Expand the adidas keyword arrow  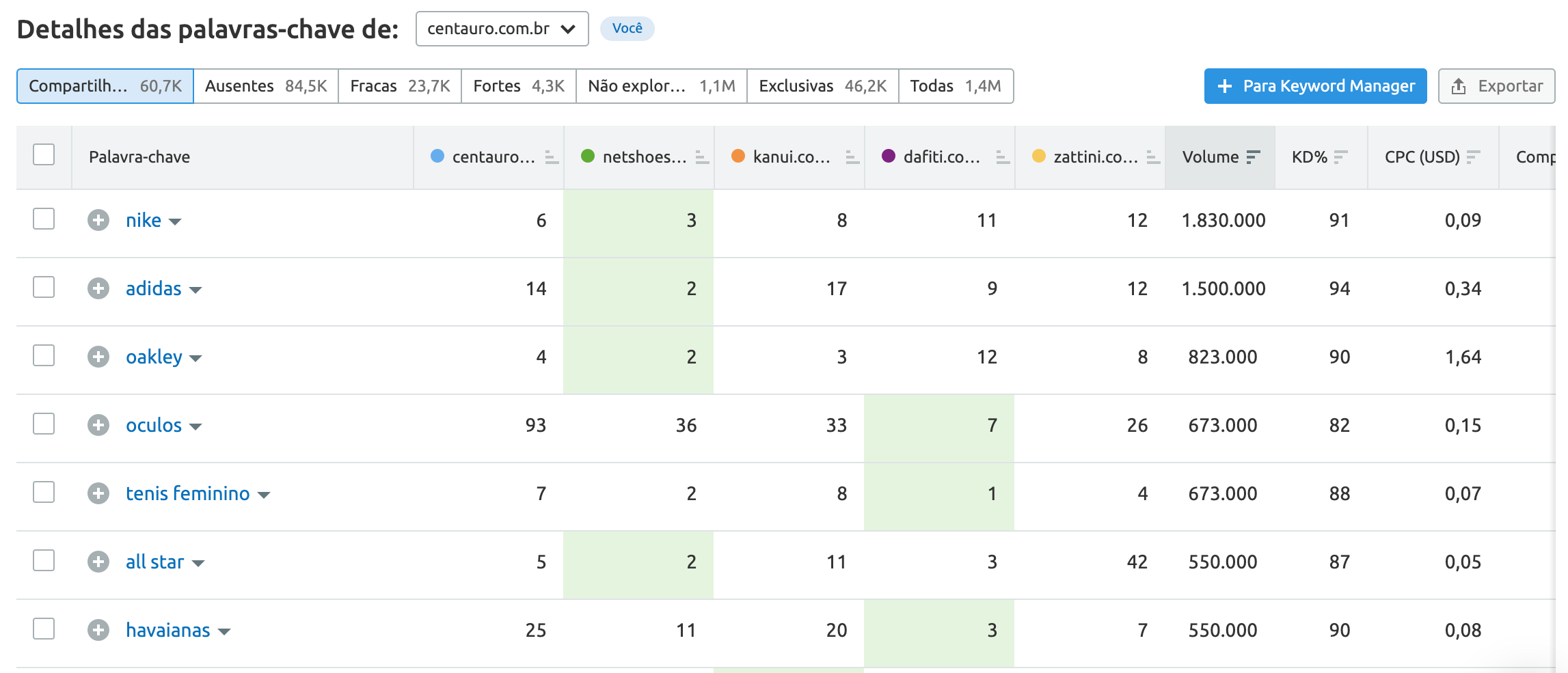click(195, 290)
